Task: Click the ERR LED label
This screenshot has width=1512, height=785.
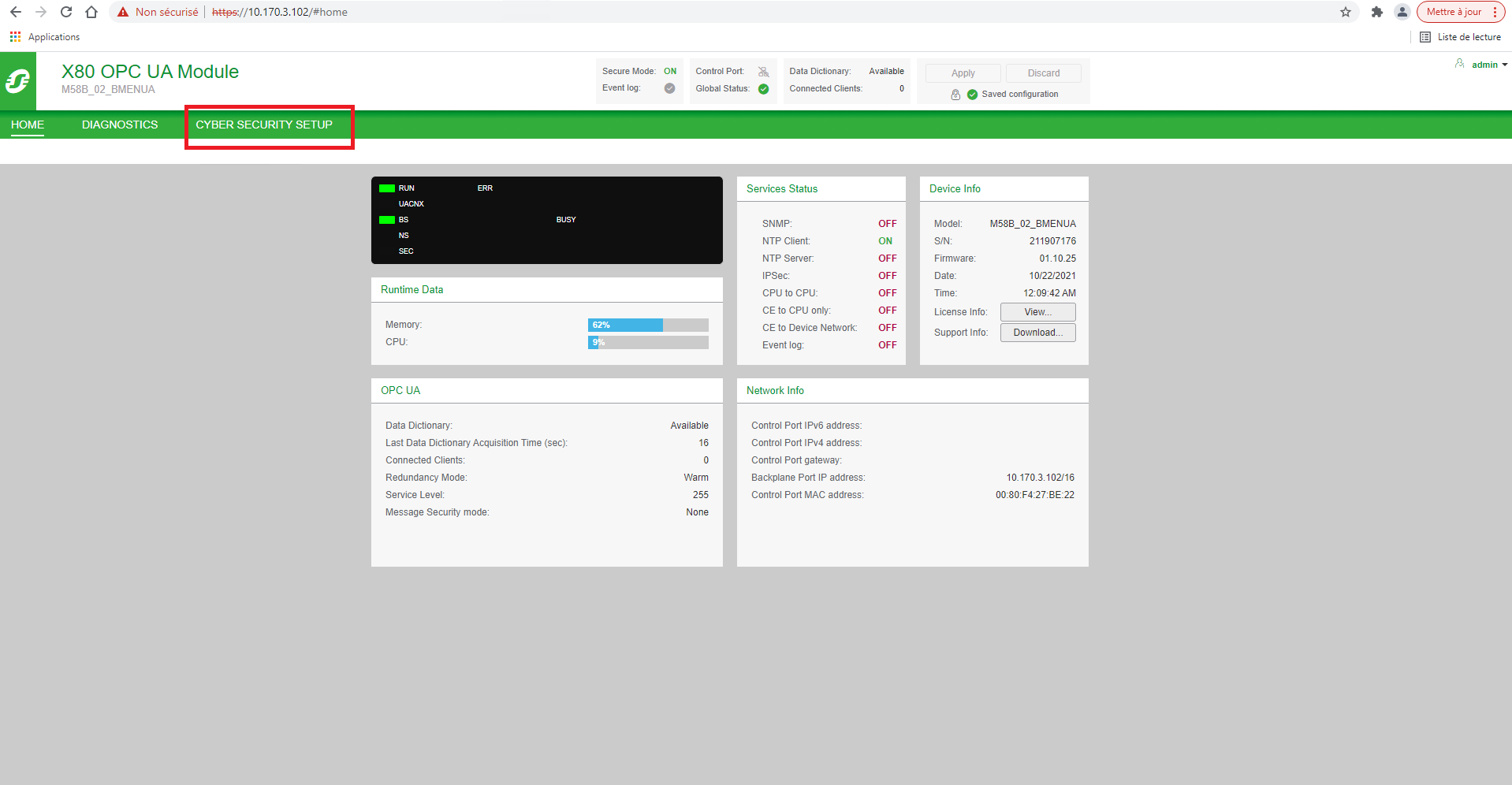Action: coord(485,188)
